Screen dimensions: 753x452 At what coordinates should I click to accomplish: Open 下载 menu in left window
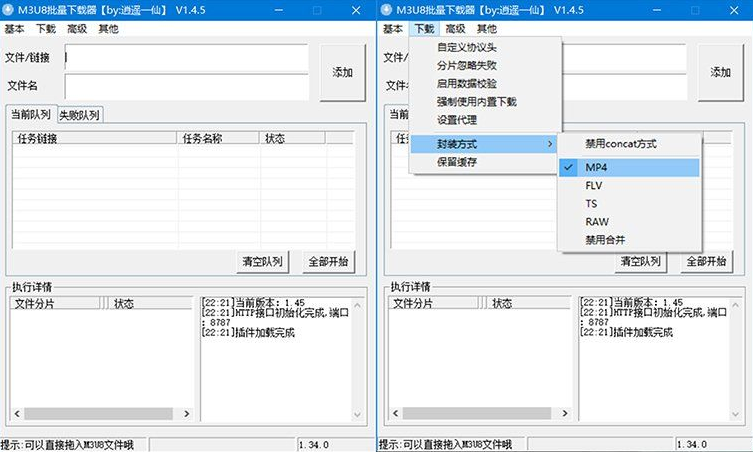coord(46,29)
